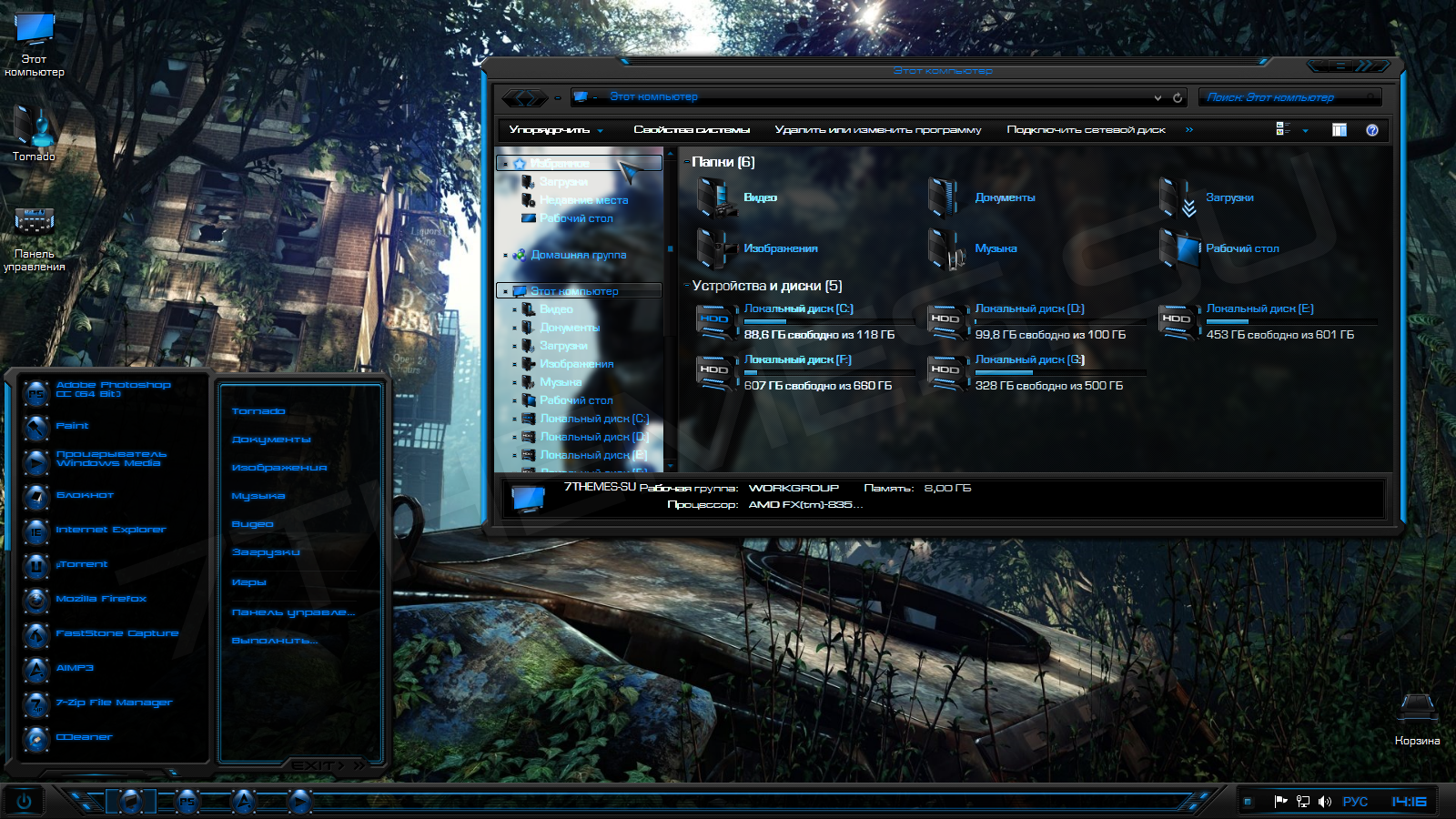
Task: Collapse the Этот компьютер tree section
Action: click(507, 289)
